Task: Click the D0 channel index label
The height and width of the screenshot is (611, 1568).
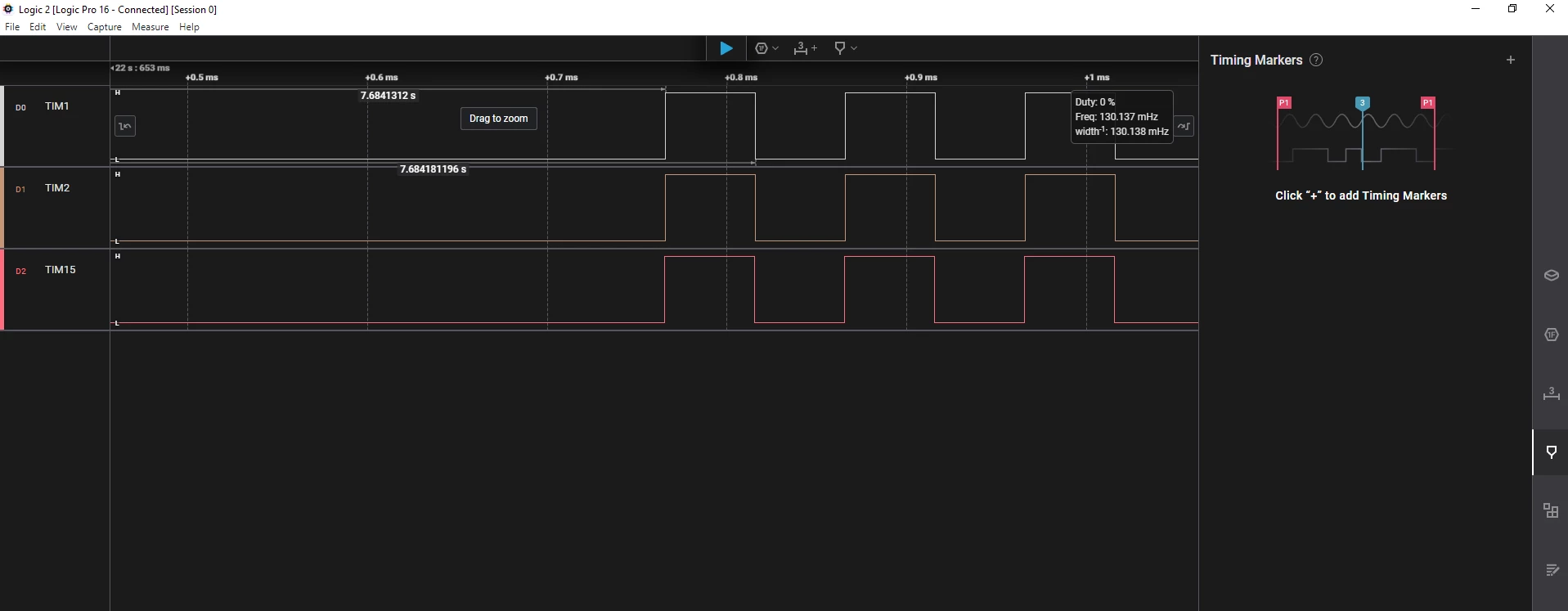Action: tap(21, 108)
